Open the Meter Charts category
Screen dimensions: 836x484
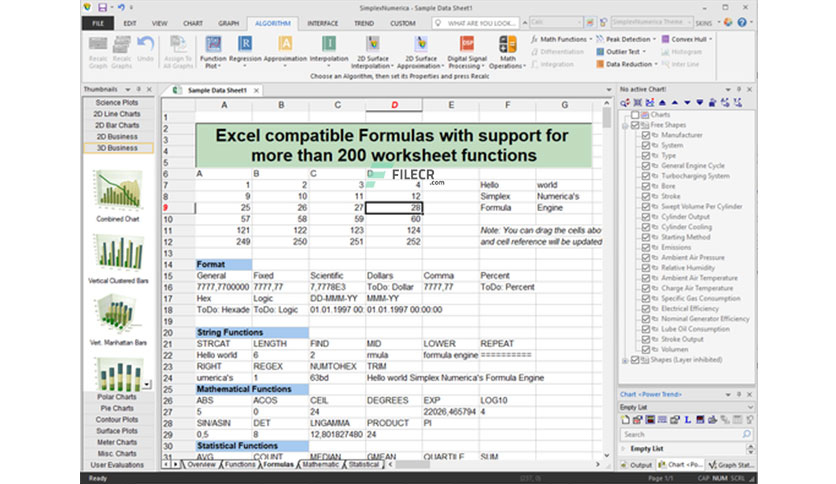pyautogui.click(x=117, y=442)
